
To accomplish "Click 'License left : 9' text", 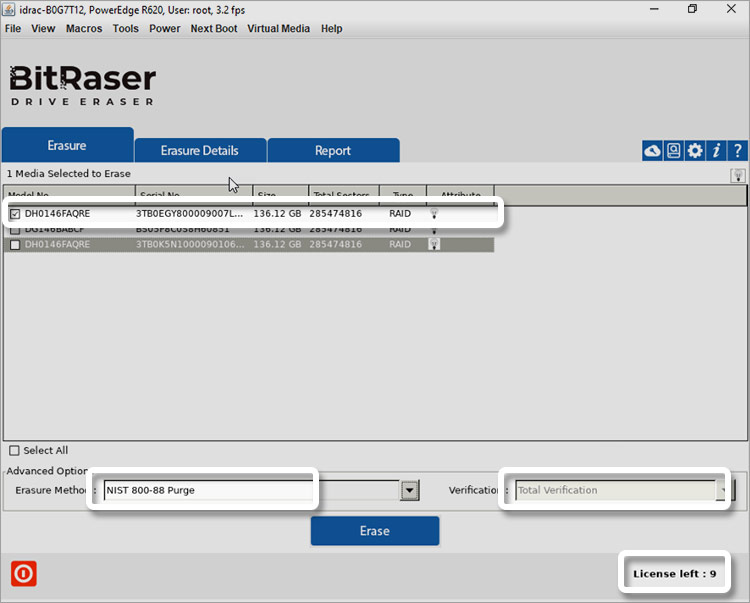I will tap(674, 574).
